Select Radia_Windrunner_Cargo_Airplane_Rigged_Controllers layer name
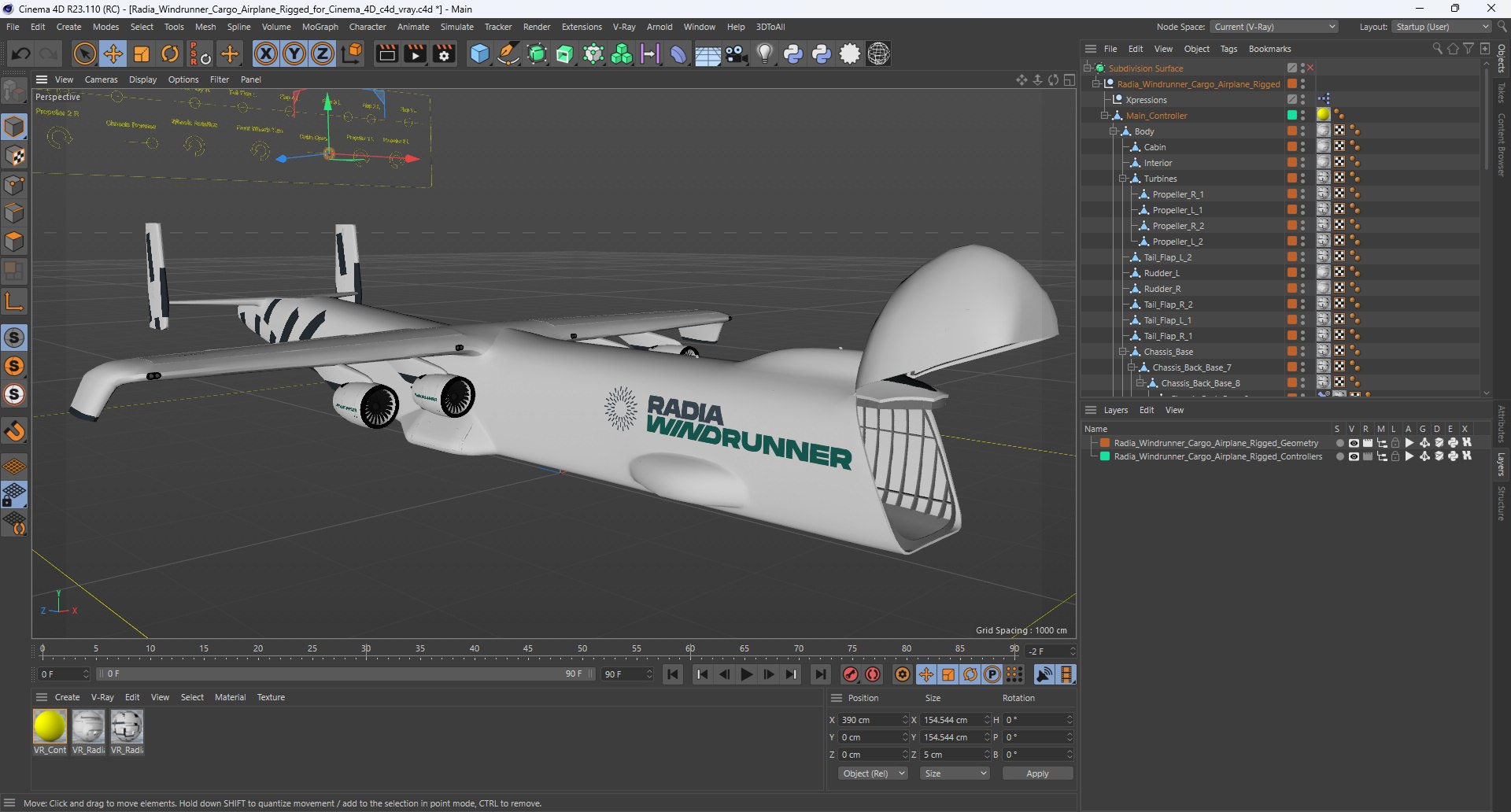Viewport: 1511px width, 812px height. point(1218,456)
